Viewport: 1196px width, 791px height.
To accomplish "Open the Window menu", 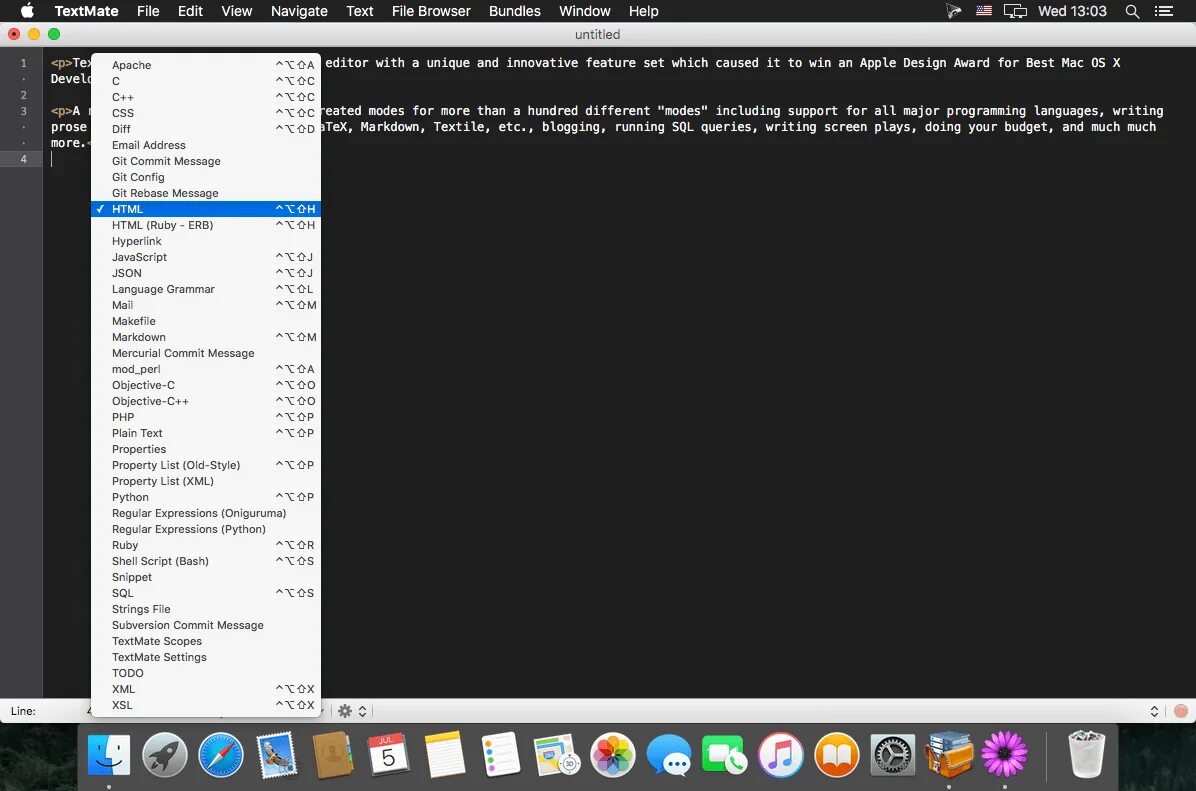I will [x=584, y=11].
